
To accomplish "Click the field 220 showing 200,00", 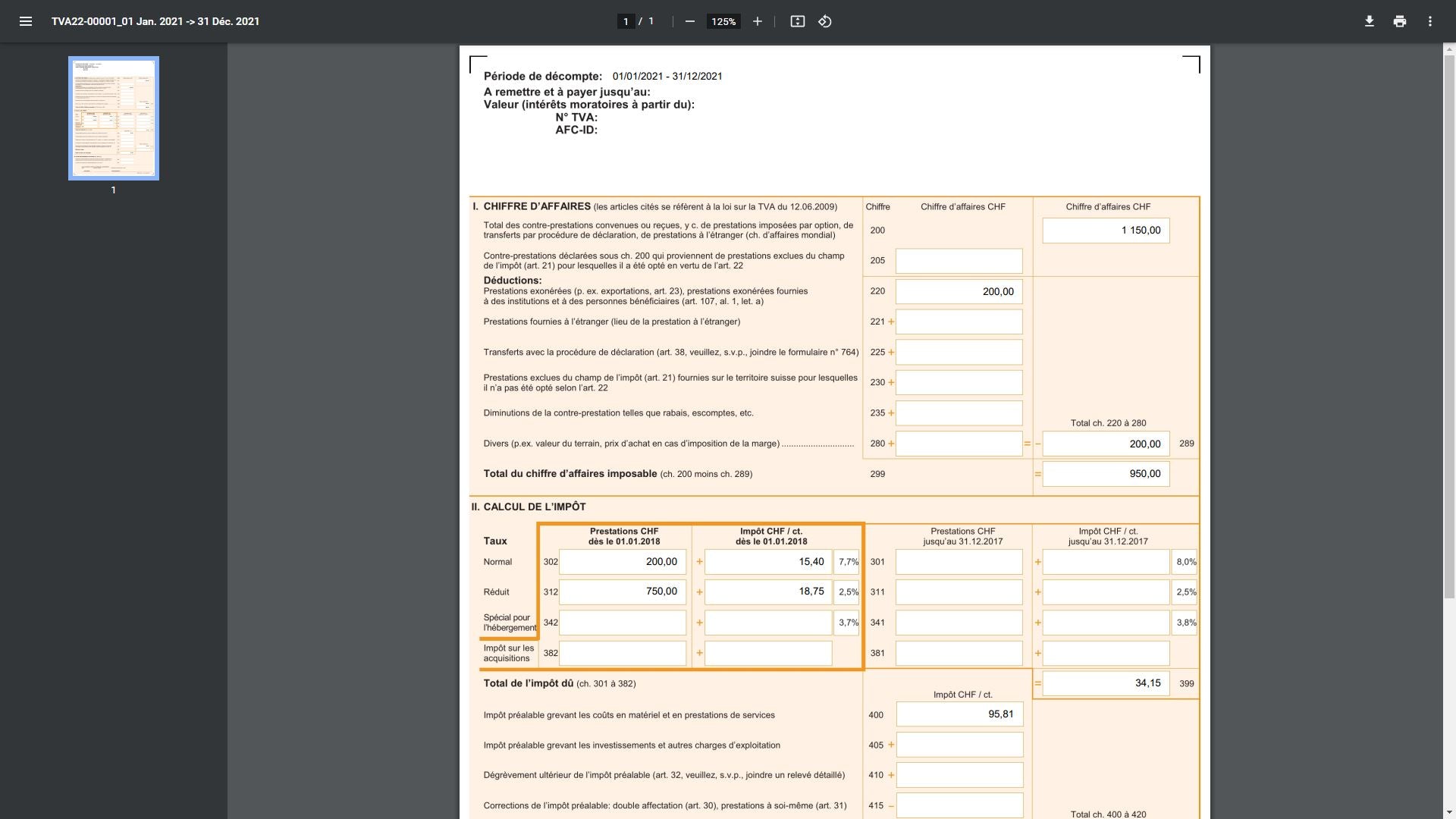I will click(959, 291).
